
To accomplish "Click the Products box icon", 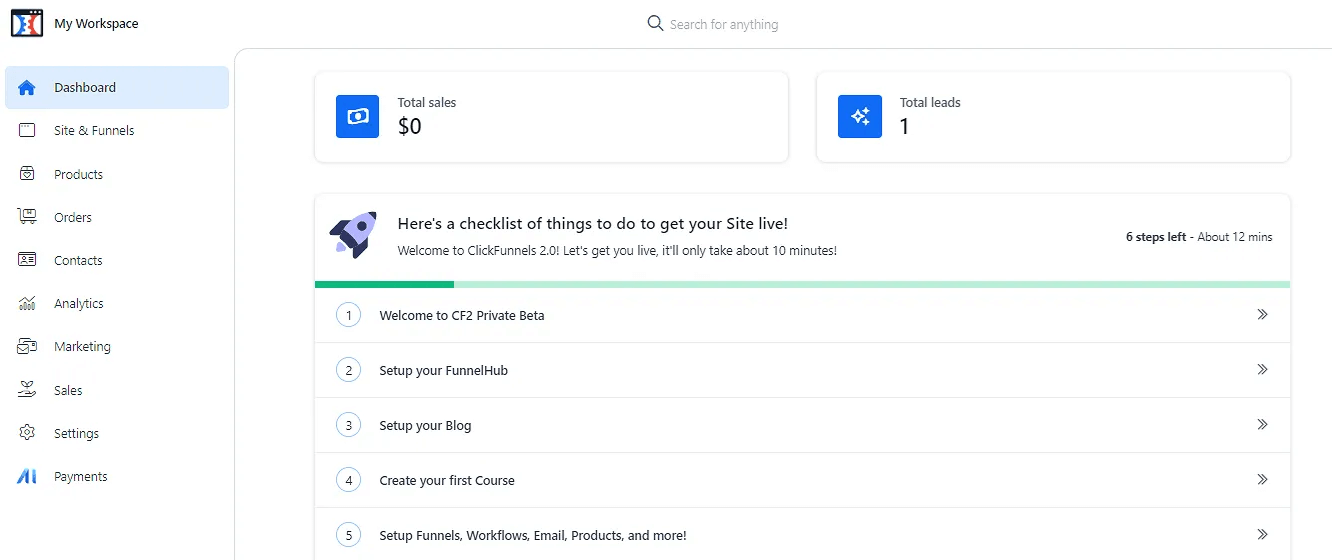I will [x=27, y=174].
